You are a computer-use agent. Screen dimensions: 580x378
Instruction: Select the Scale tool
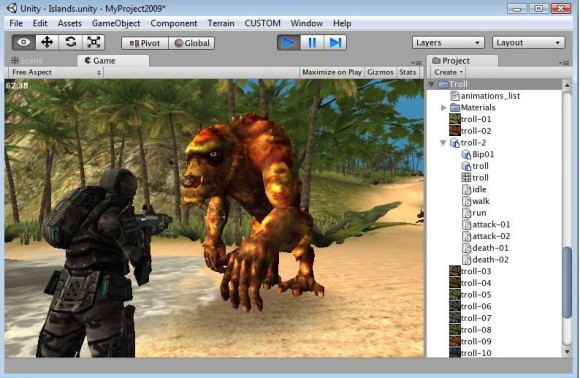tap(94, 42)
